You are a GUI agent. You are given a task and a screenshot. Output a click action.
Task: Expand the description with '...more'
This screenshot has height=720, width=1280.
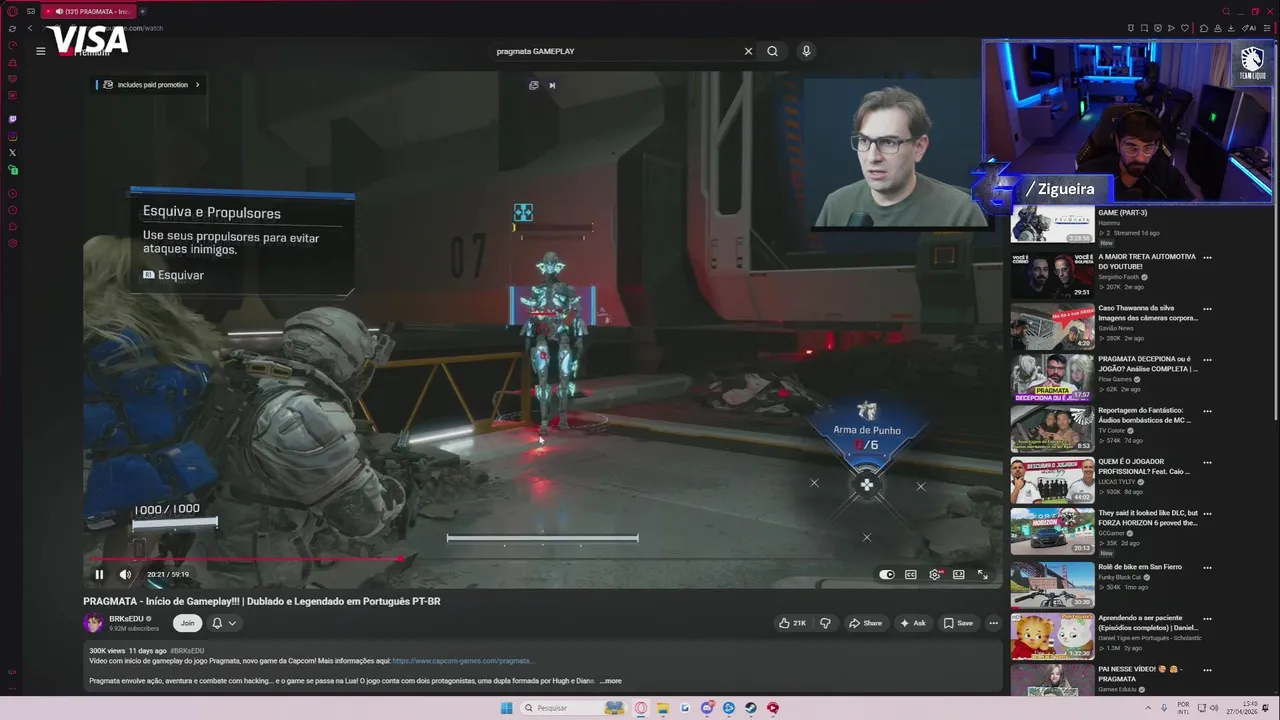pos(610,681)
